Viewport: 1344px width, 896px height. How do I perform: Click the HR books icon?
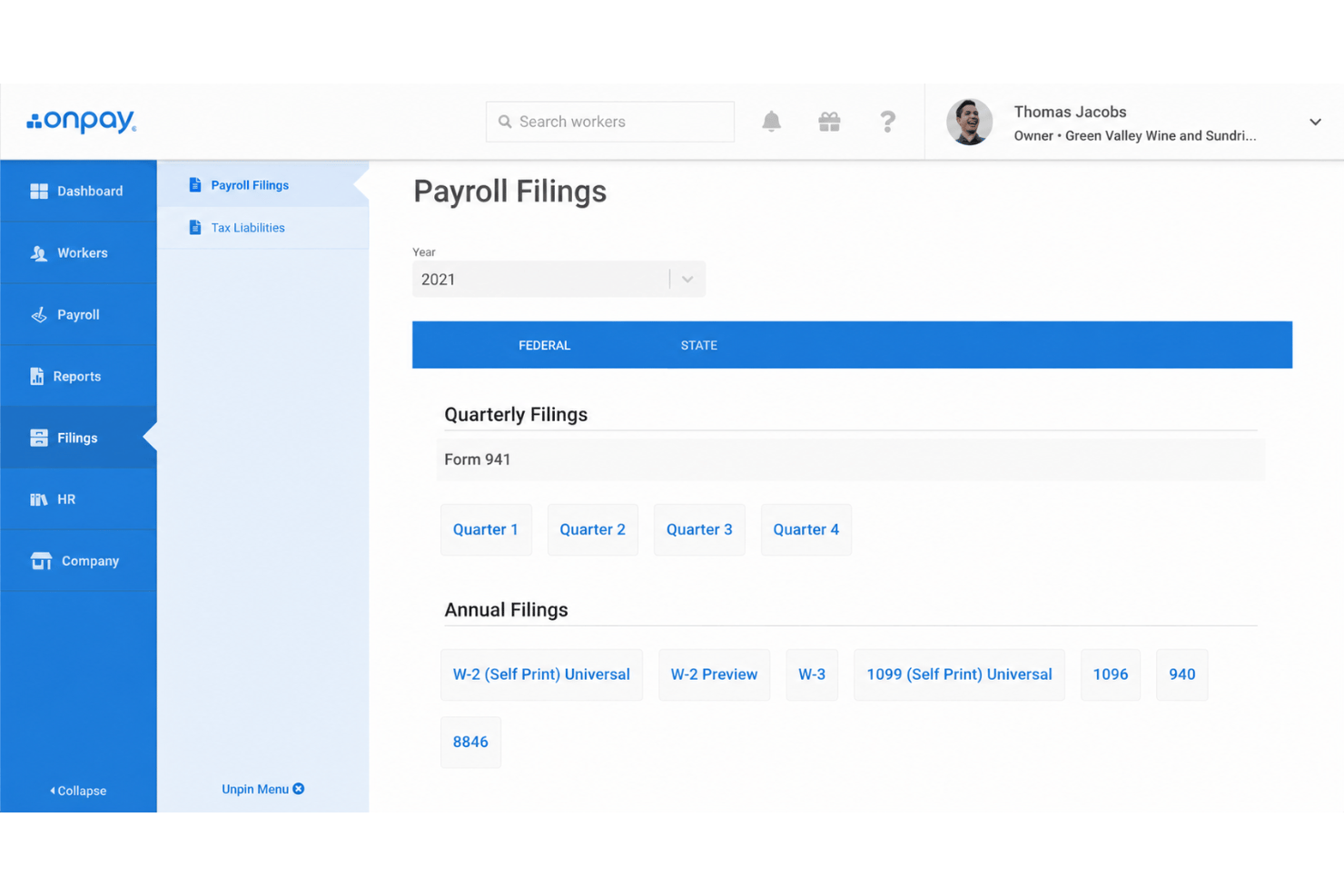[39, 499]
